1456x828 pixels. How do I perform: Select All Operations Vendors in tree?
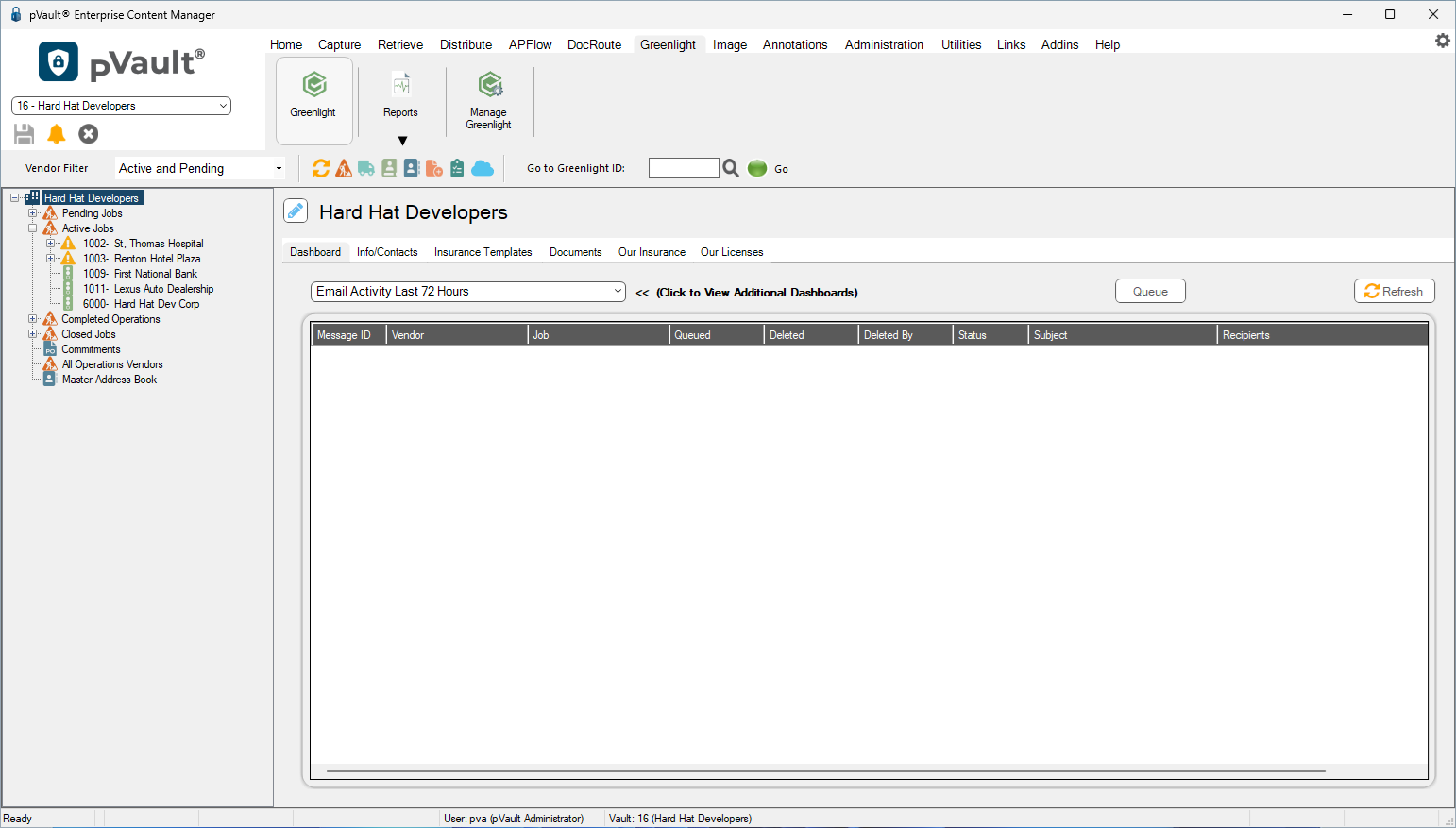pyautogui.click(x=112, y=364)
